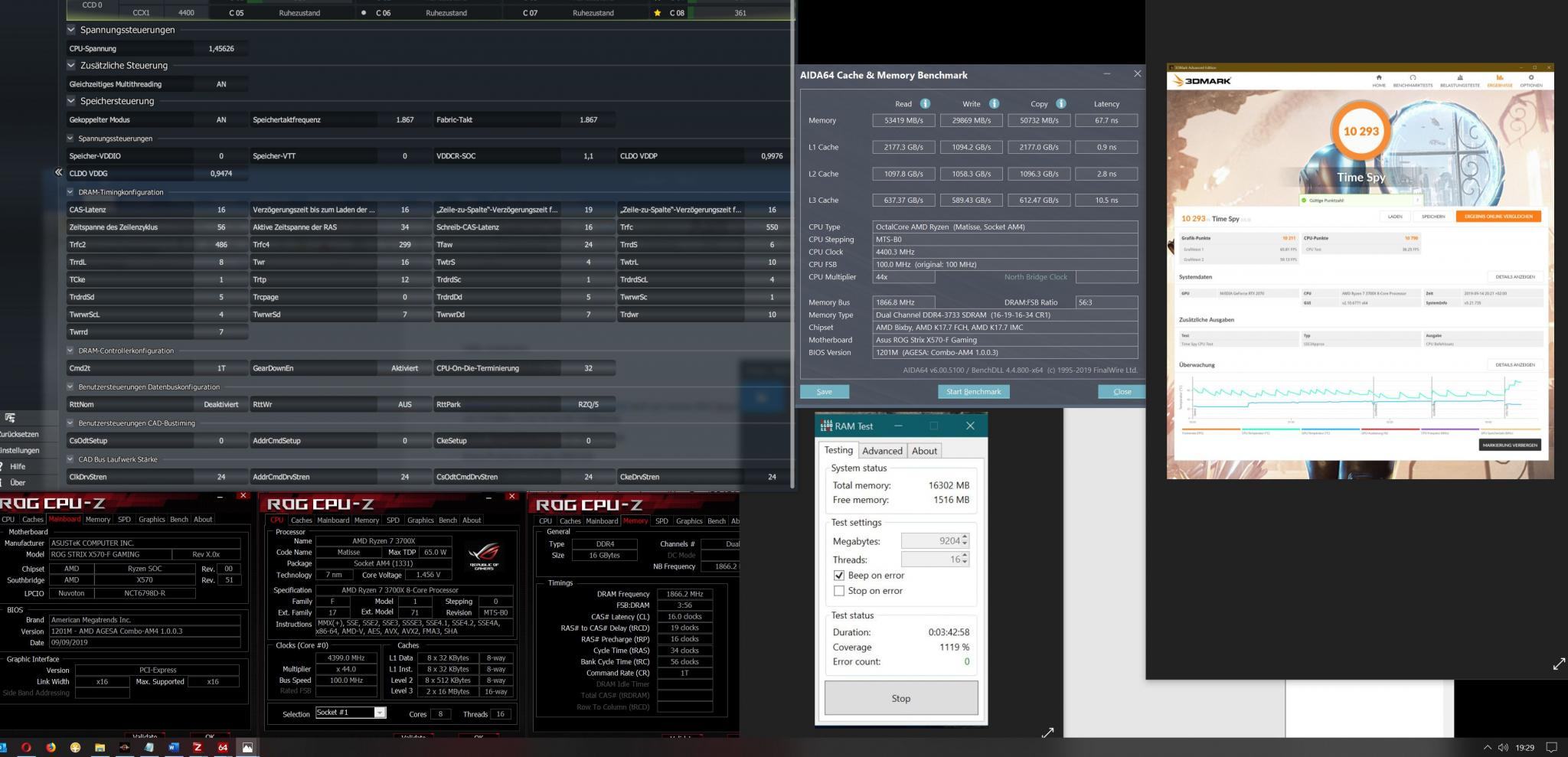Collapse the DRAM-Timingkonfiguration section

pos(71,192)
